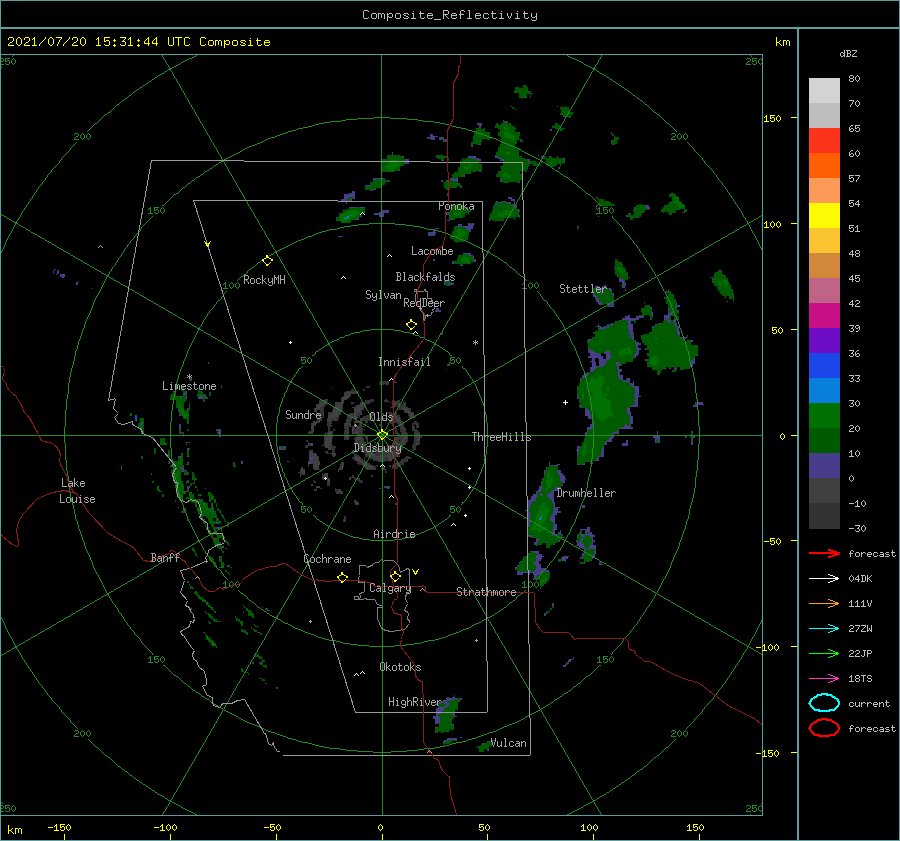The height and width of the screenshot is (841, 900).
Task: Click the cyan 27ZW arrow icon
Action: 824,629
